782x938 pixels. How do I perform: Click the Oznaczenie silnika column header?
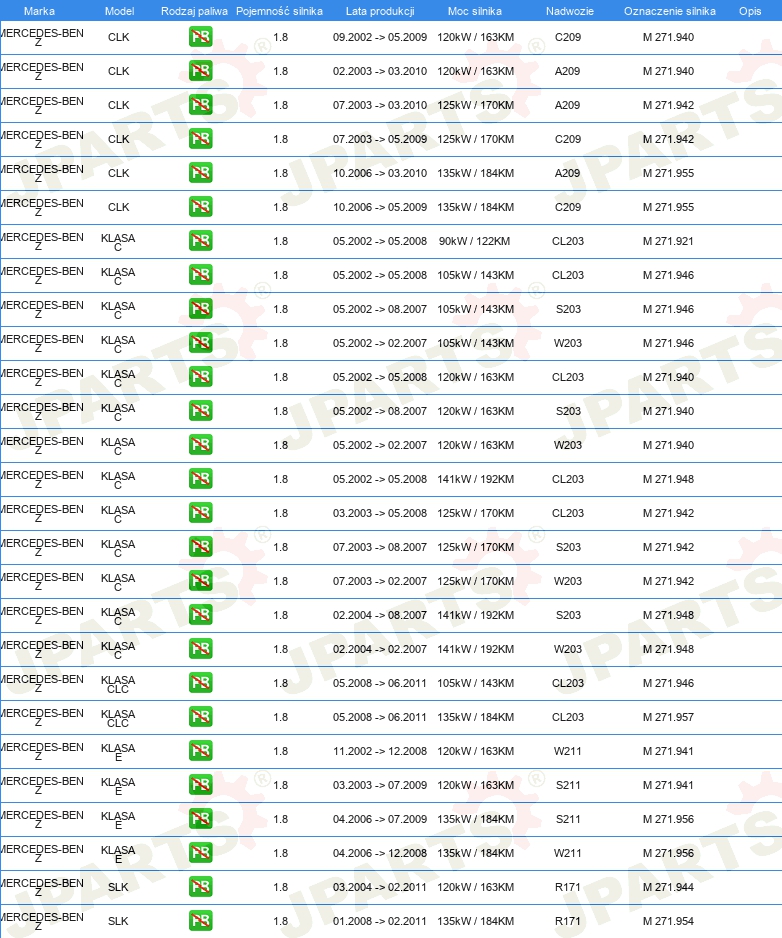[670, 11]
